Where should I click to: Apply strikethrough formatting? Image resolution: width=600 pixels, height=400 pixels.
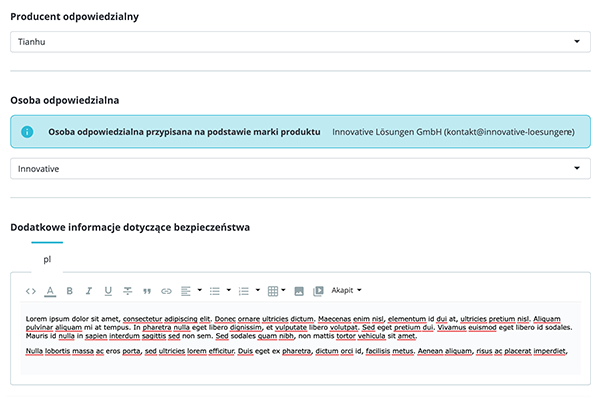pyautogui.click(x=127, y=291)
